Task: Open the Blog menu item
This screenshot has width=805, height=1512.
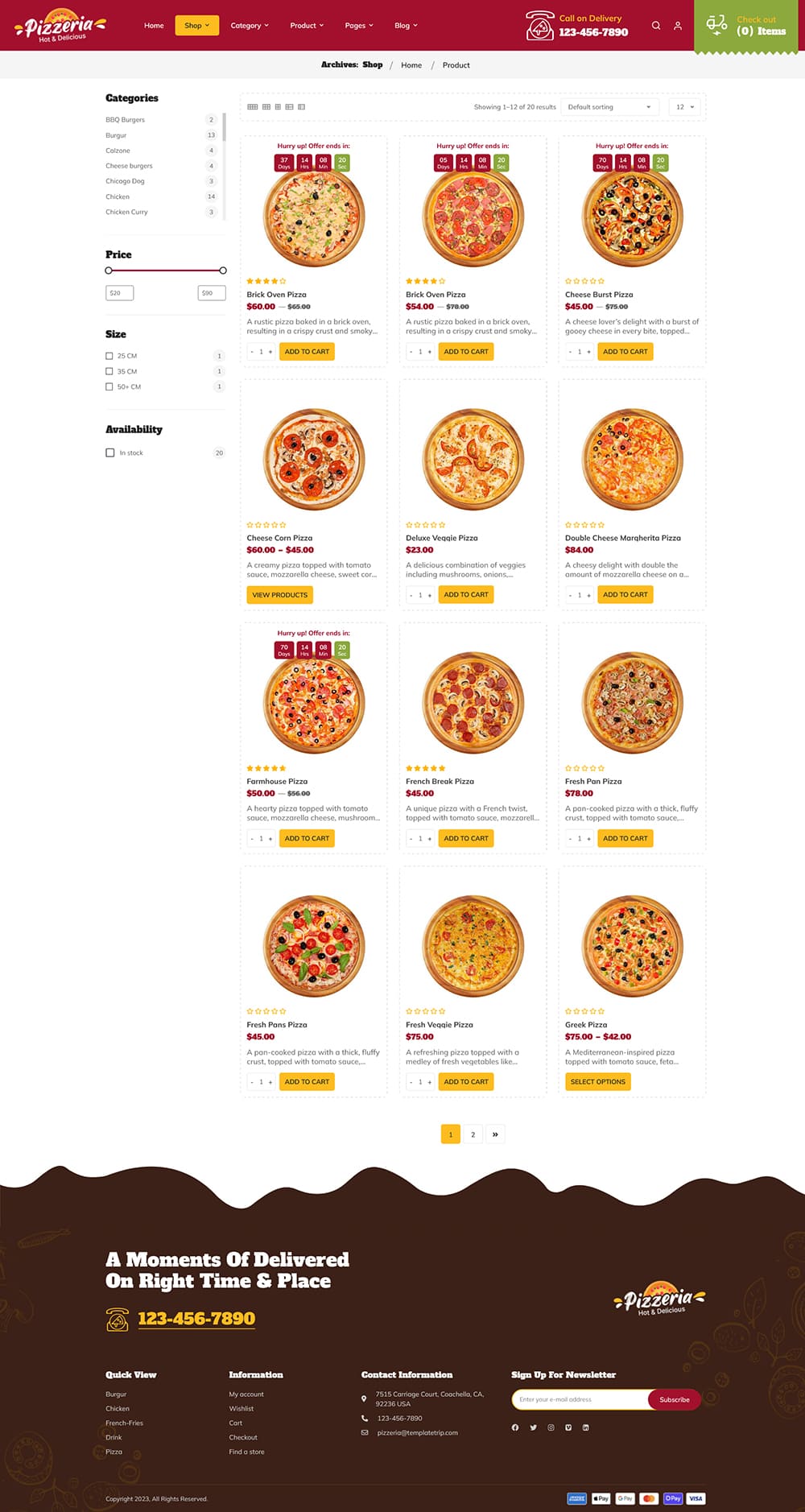Action: (406, 26)
